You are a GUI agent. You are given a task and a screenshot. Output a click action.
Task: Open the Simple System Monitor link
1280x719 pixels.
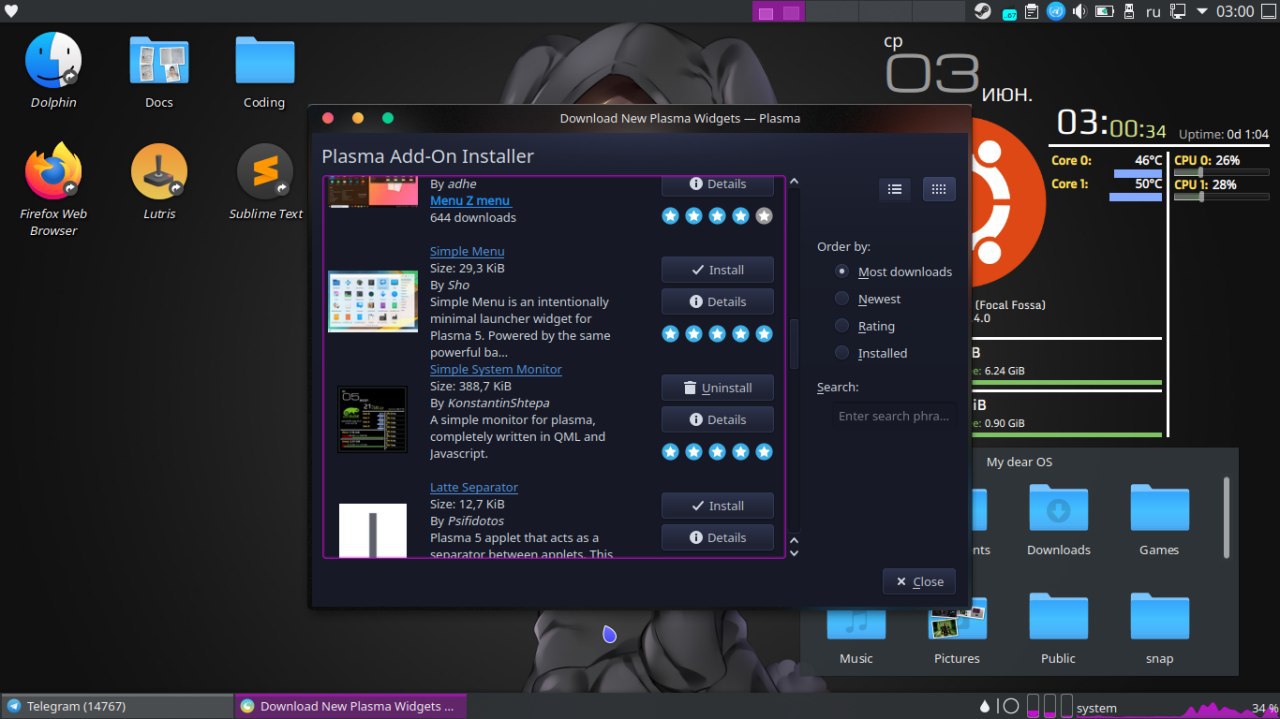point(496,369)
